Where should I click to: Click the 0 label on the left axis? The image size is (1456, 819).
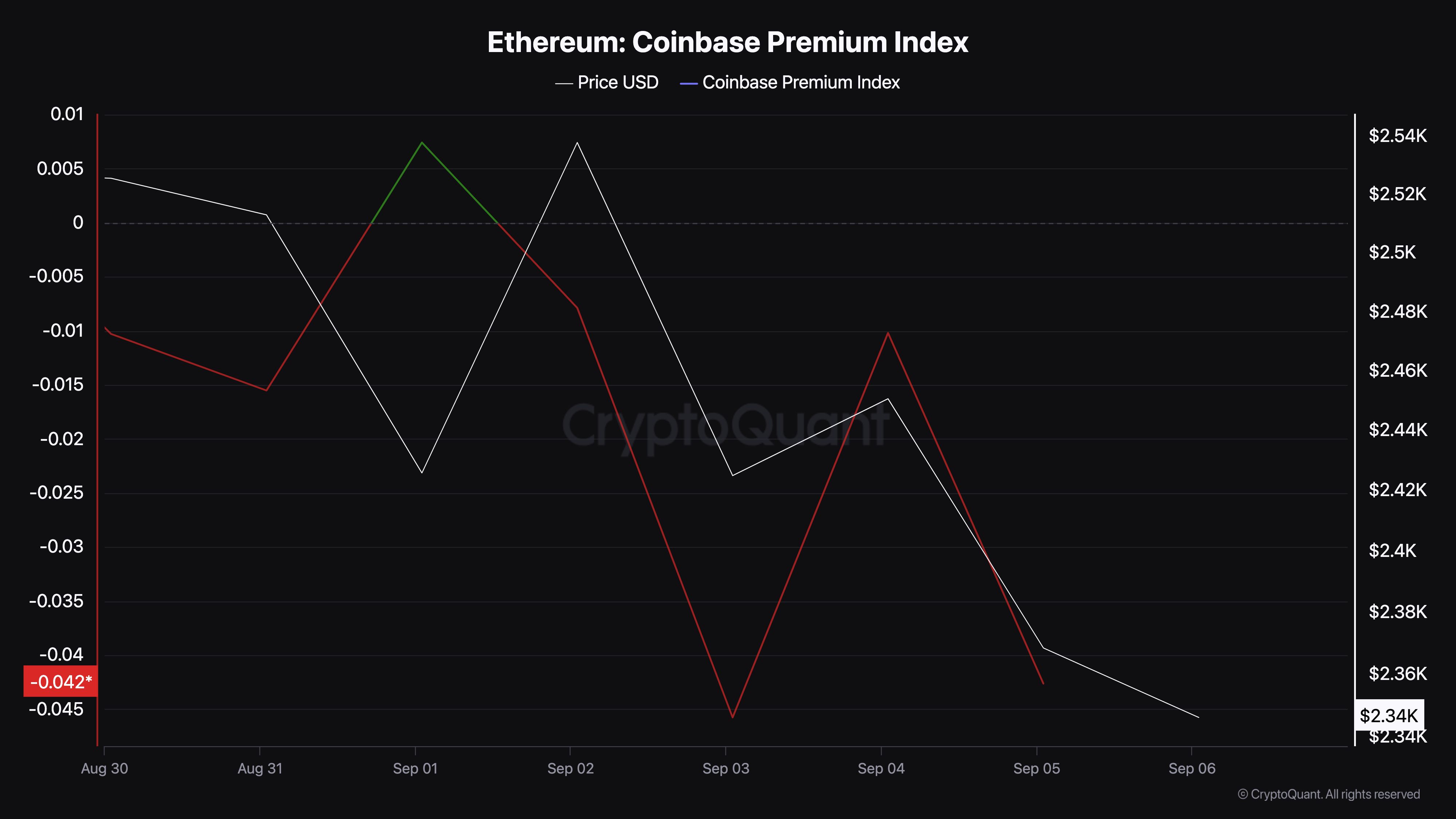tap(78, 223)
